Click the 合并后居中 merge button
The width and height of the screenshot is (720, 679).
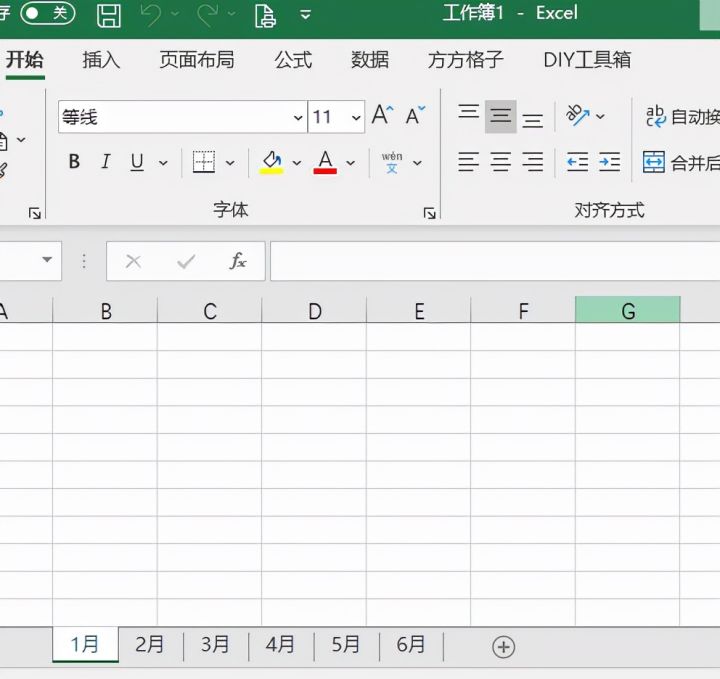(x=681, y=163)
